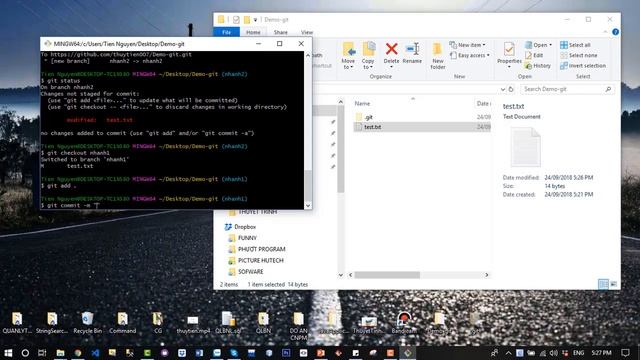
Task: Select Dropbox in the navigation pane
Action: pos(245,227)
